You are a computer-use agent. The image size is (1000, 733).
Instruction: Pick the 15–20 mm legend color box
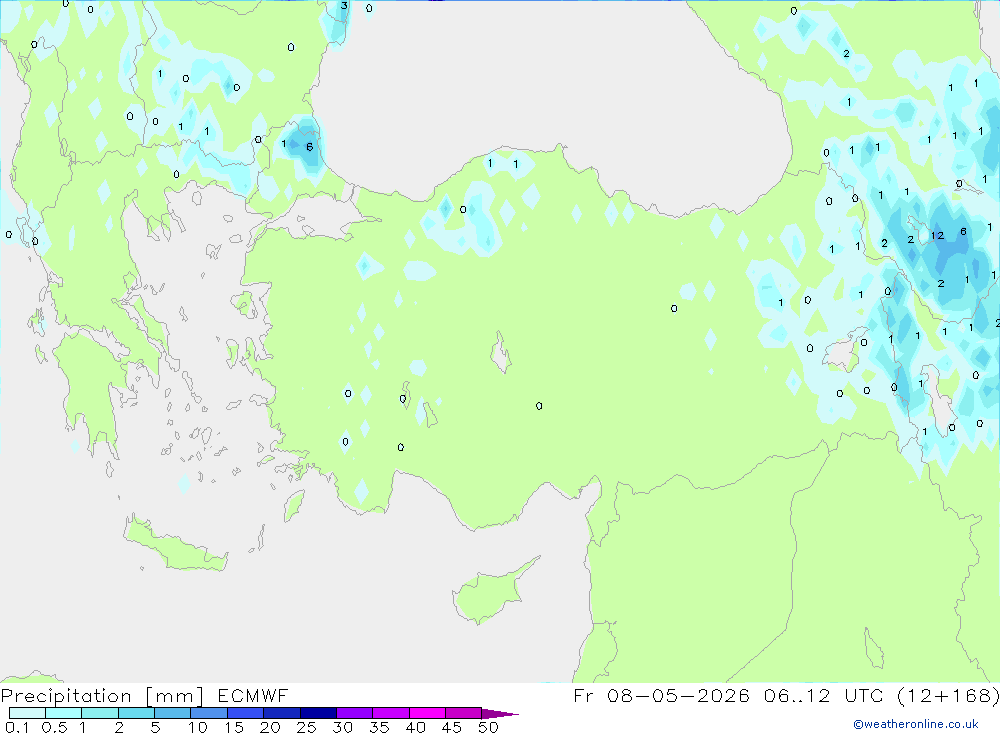coord(246,713)
